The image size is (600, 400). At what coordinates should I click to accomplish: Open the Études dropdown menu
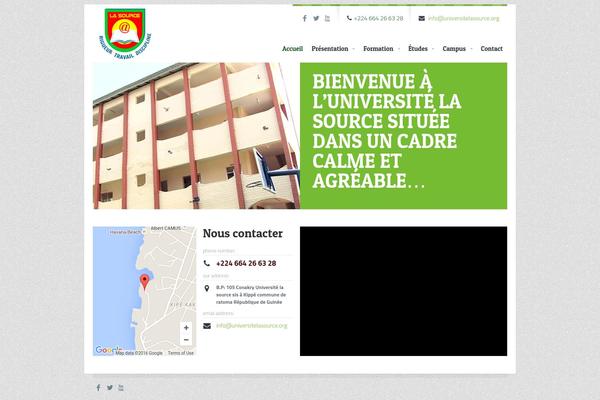tap(419, 48)
